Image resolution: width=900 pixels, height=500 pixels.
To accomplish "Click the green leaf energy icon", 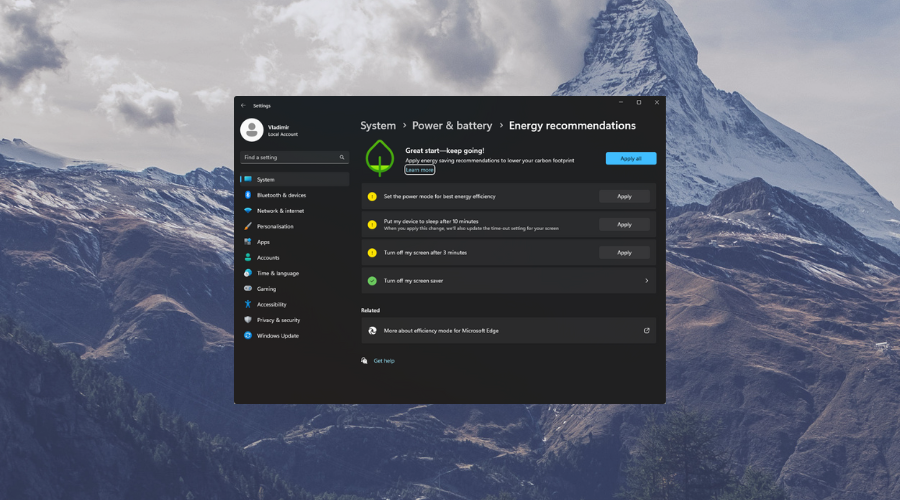I will click(x=379, y=159).
